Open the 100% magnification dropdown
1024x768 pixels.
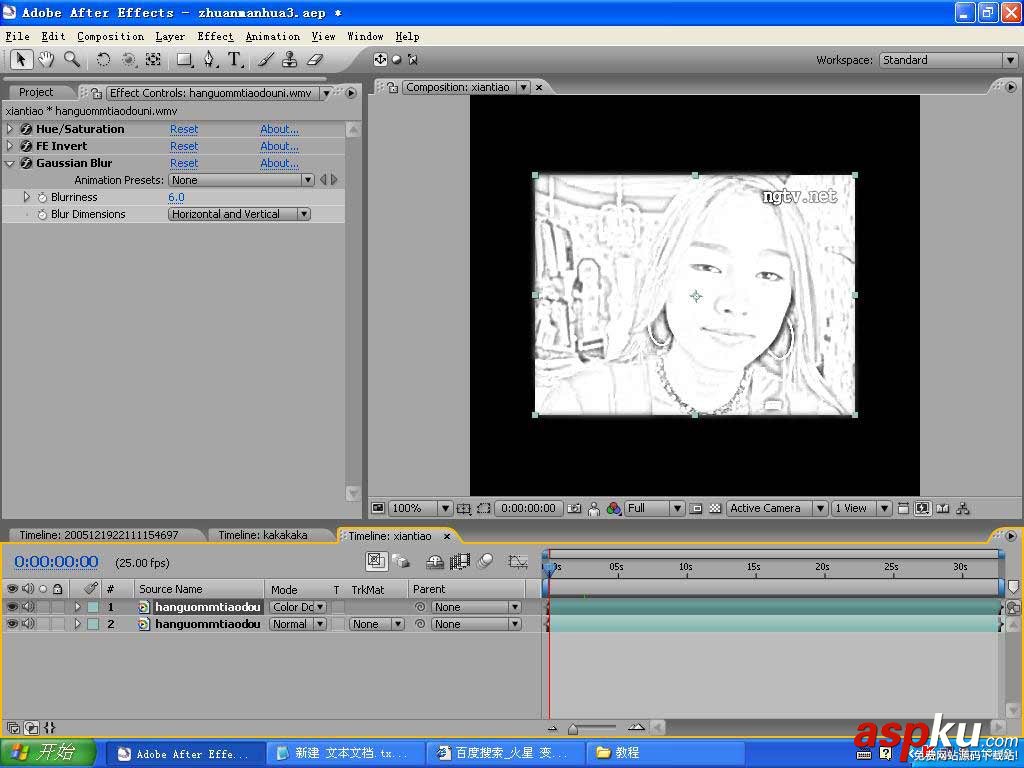point(421,508)
